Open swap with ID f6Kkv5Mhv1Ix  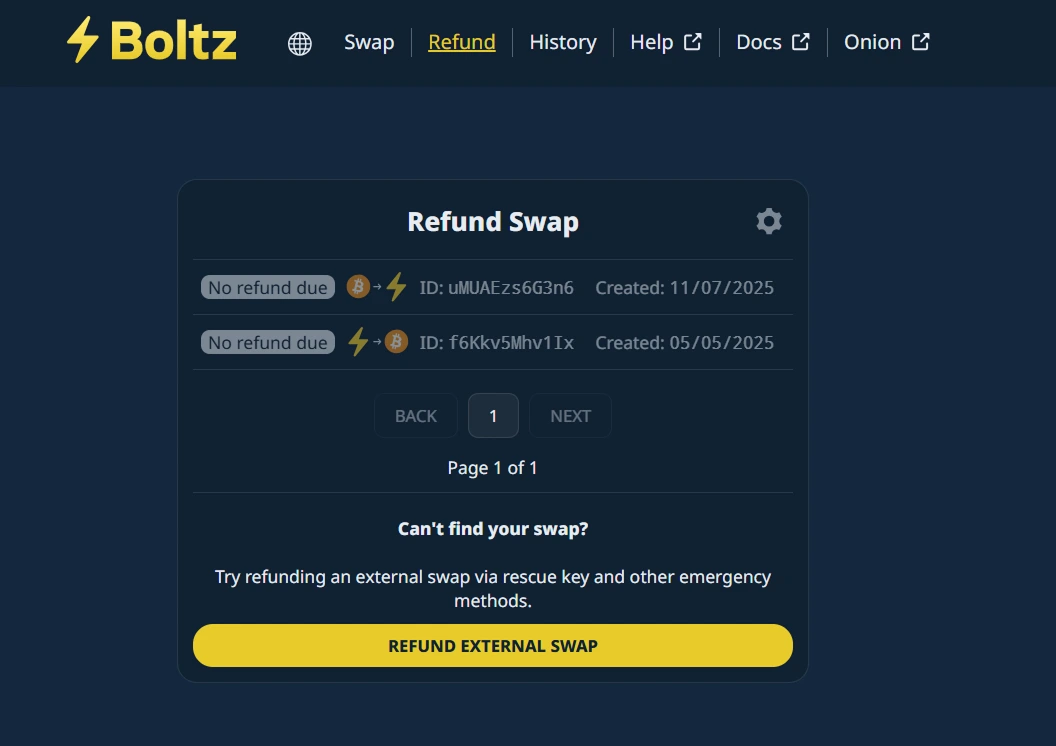pos(510,343)
